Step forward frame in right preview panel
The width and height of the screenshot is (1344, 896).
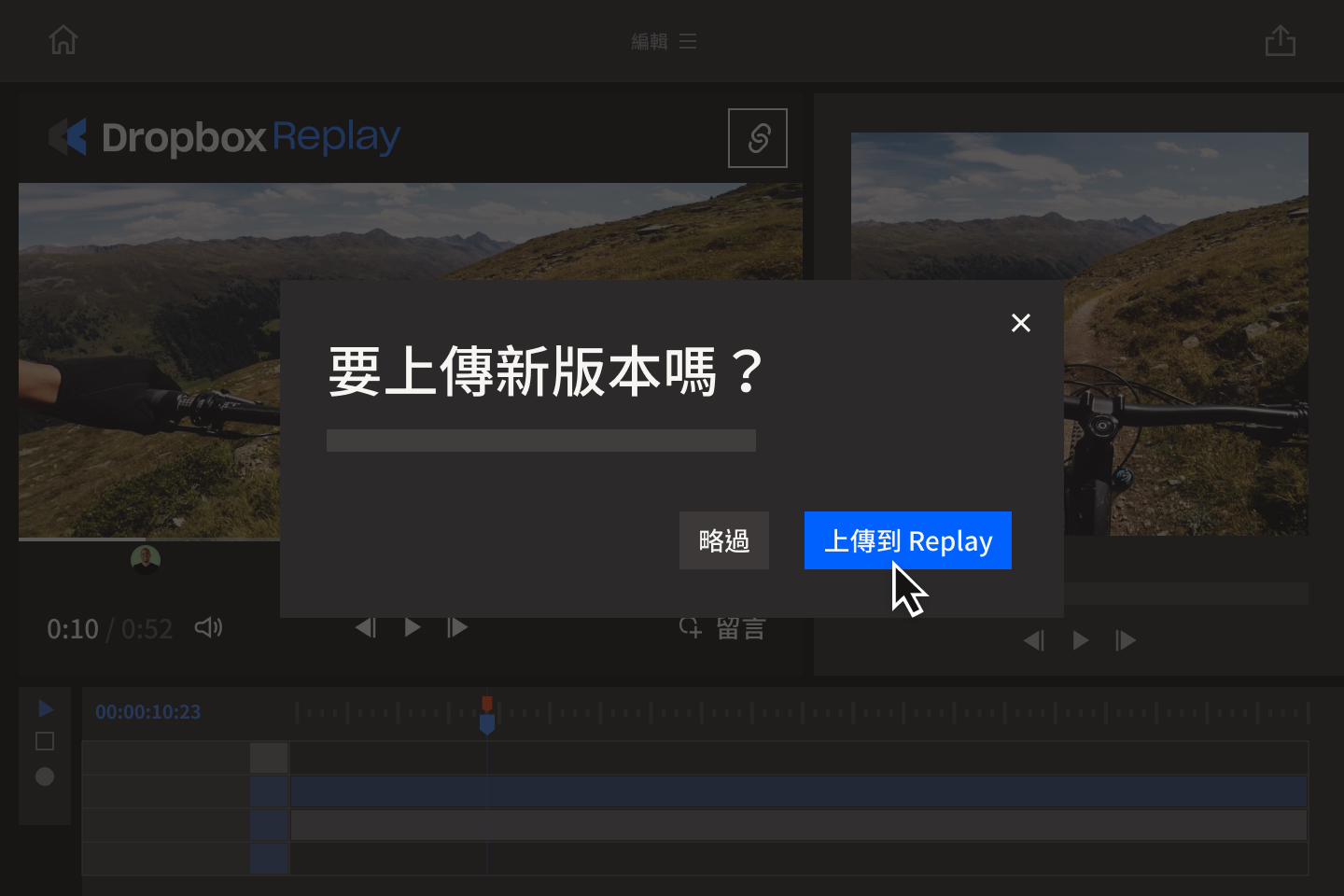pos(1126,640)
